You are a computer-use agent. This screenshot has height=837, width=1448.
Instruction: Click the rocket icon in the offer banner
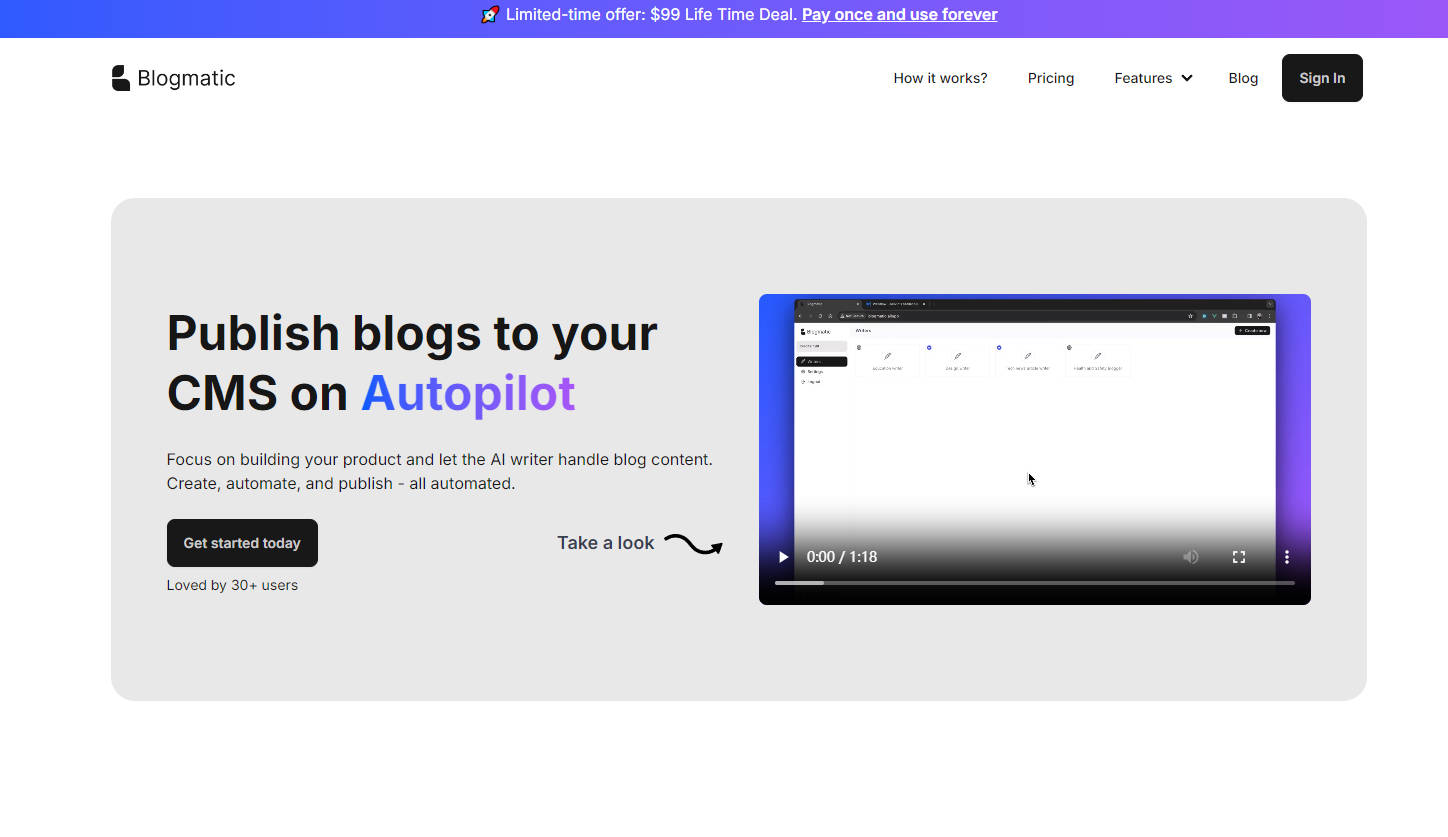[x=489, y=14]
